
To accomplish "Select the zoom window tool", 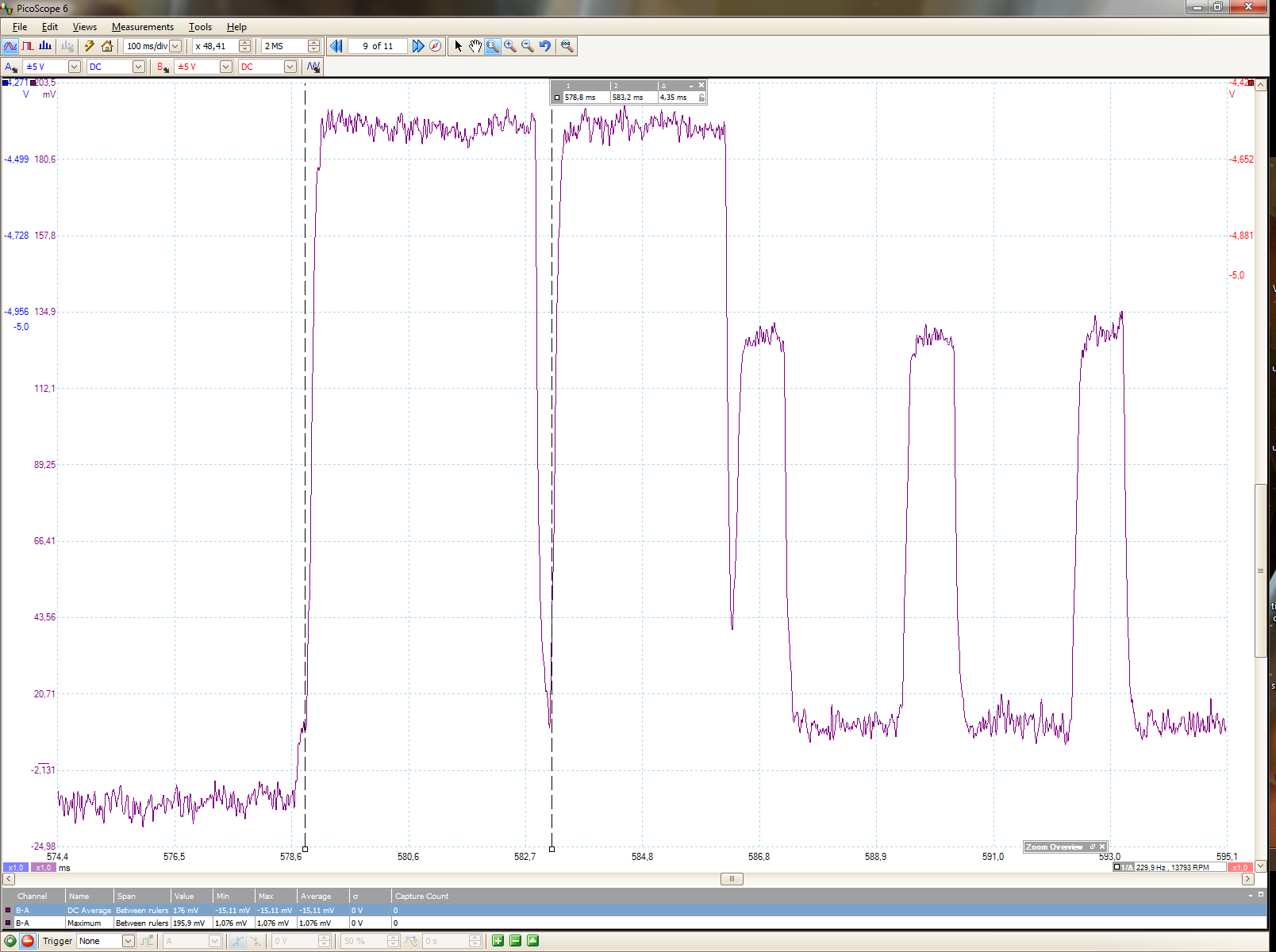I will pos(493,46).
